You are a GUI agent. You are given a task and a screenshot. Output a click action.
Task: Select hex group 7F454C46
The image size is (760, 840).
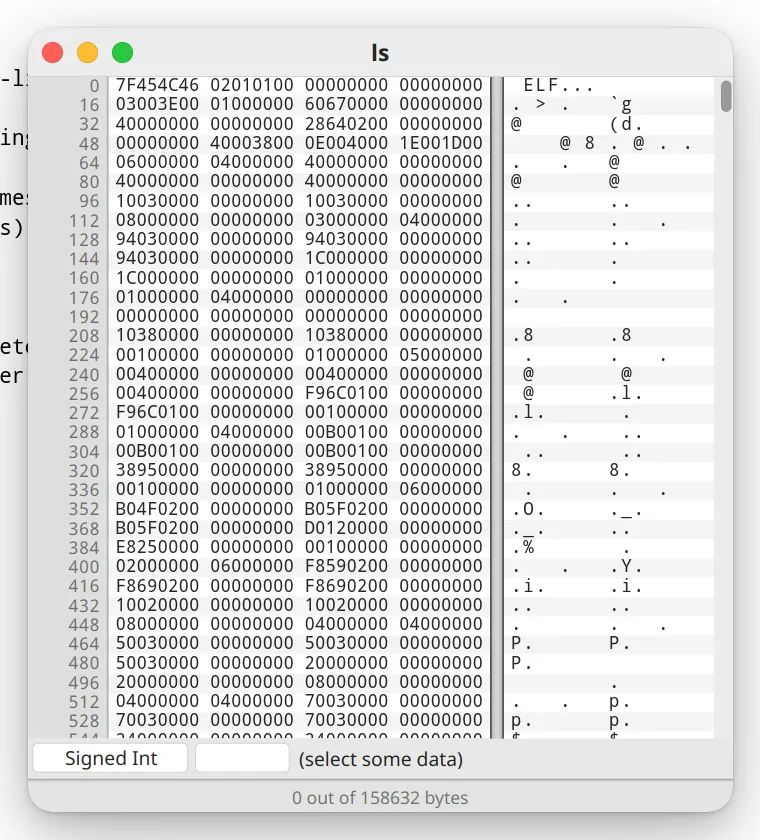click(157, 85)
